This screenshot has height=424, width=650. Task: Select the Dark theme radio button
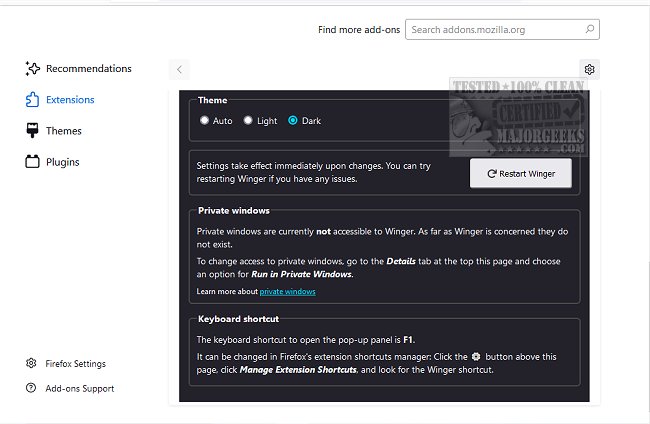[x=293, y=121]
